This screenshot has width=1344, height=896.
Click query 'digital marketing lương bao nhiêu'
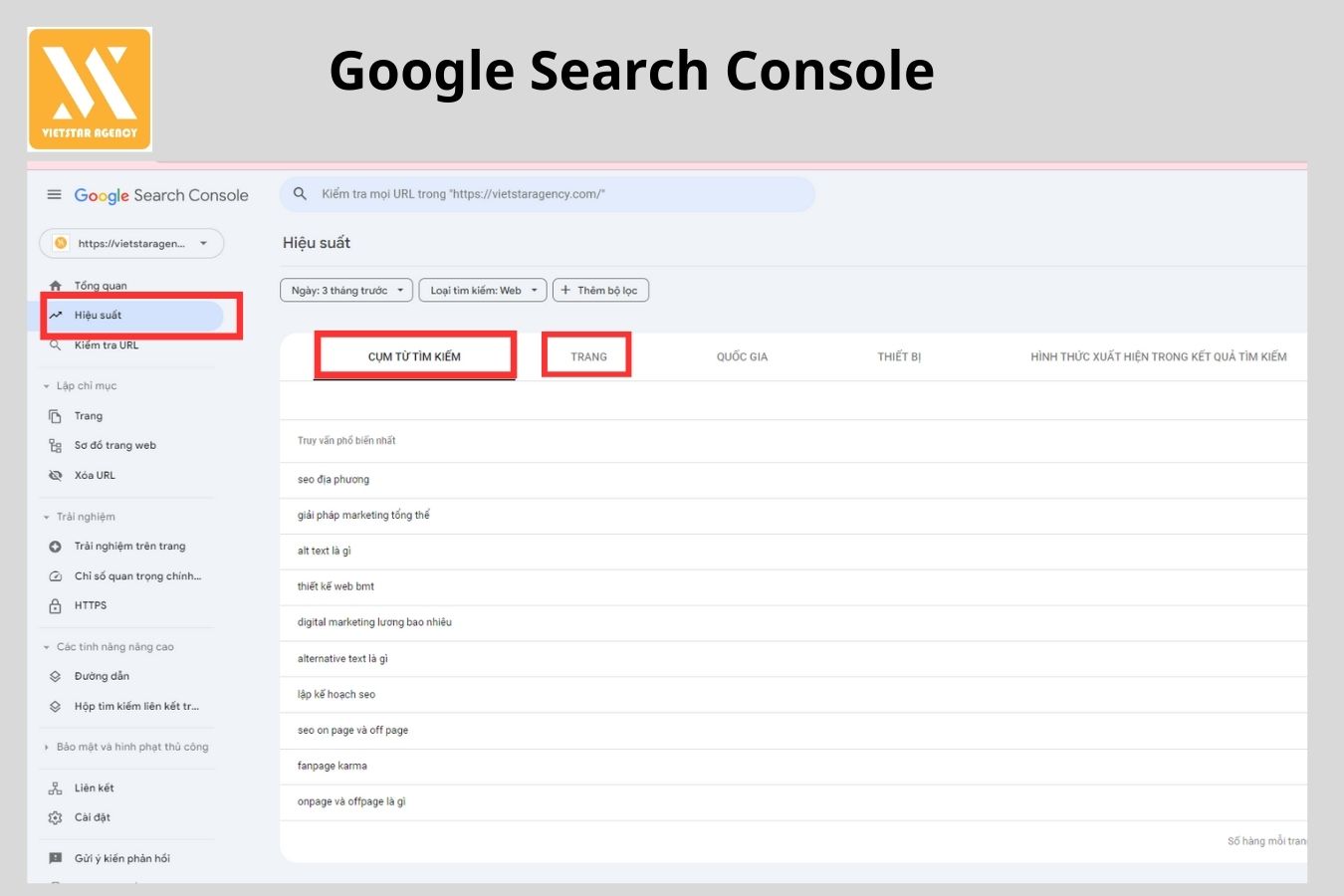[x=793, y=623]
